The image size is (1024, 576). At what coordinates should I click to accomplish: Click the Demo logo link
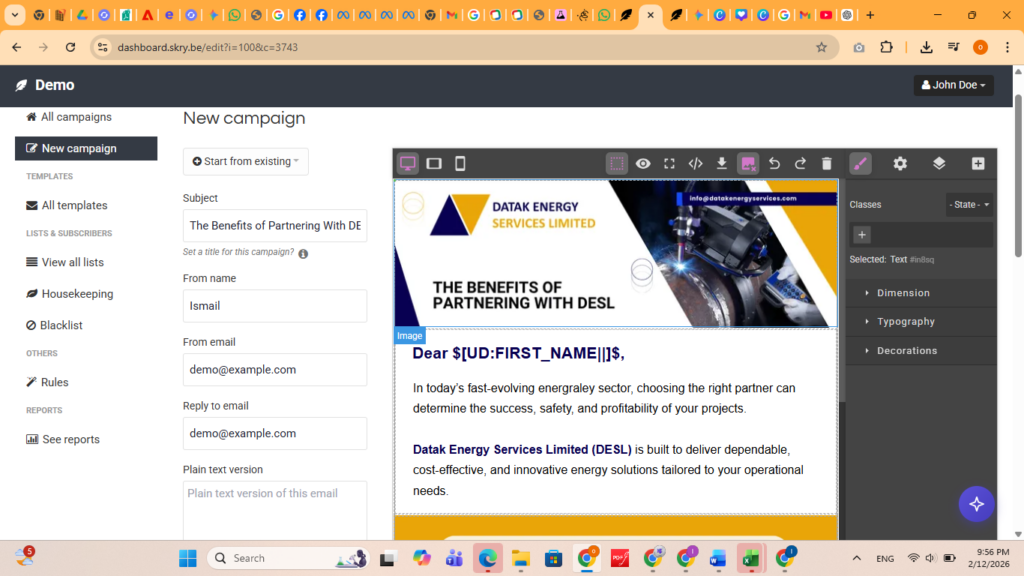(45, 85)
